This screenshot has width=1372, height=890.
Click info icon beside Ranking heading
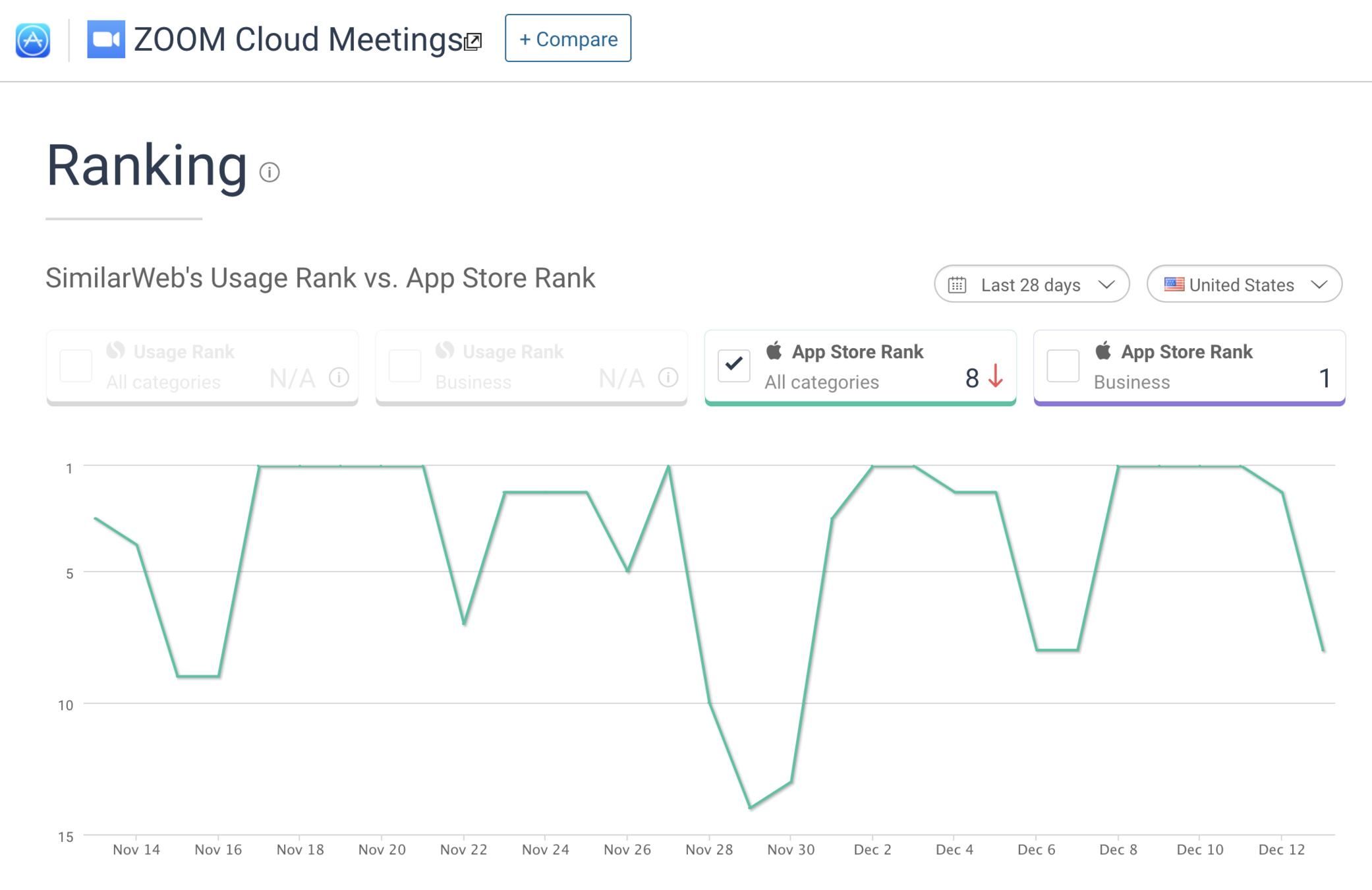point(270,172)
